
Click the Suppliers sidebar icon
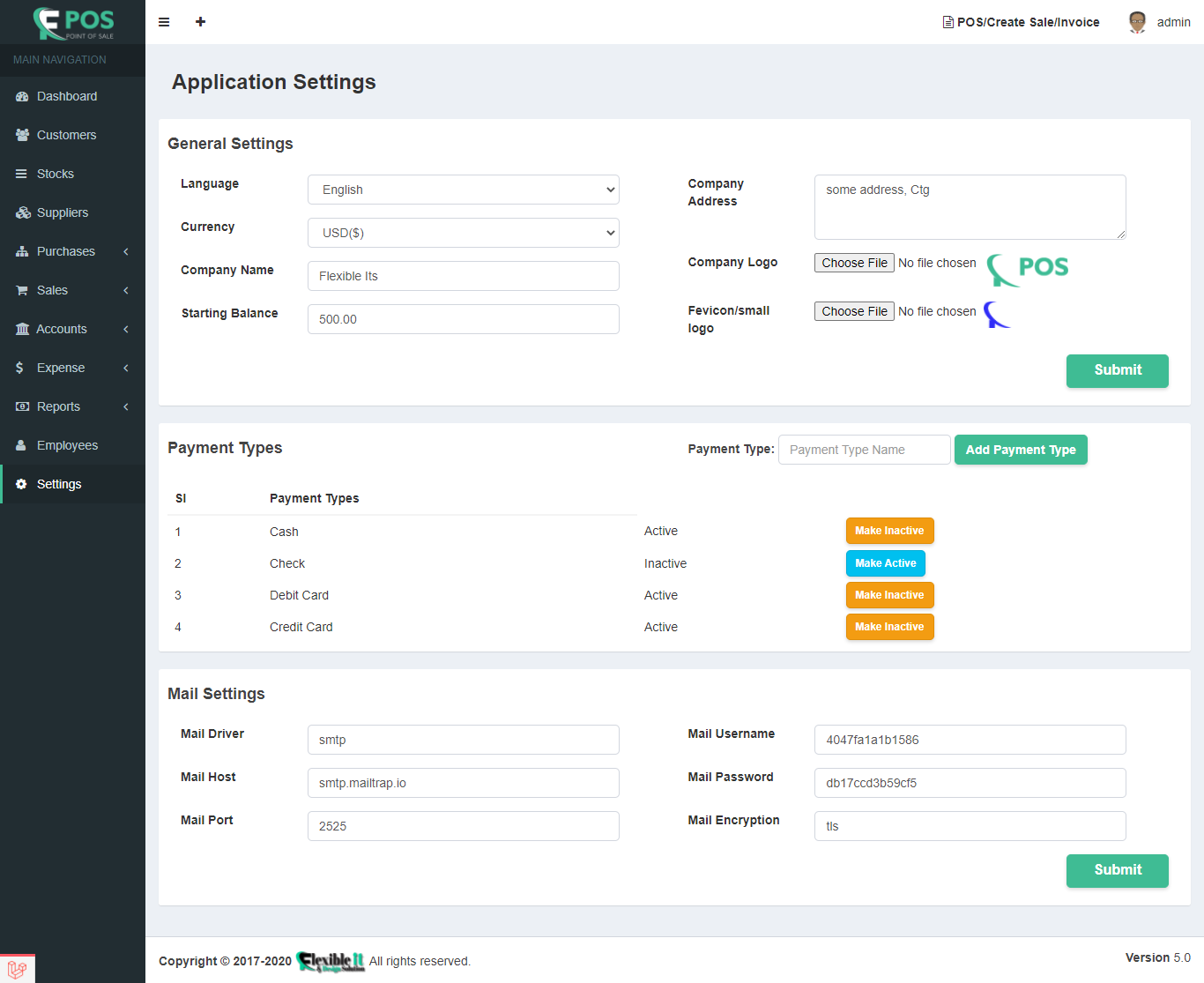[22, 212]
